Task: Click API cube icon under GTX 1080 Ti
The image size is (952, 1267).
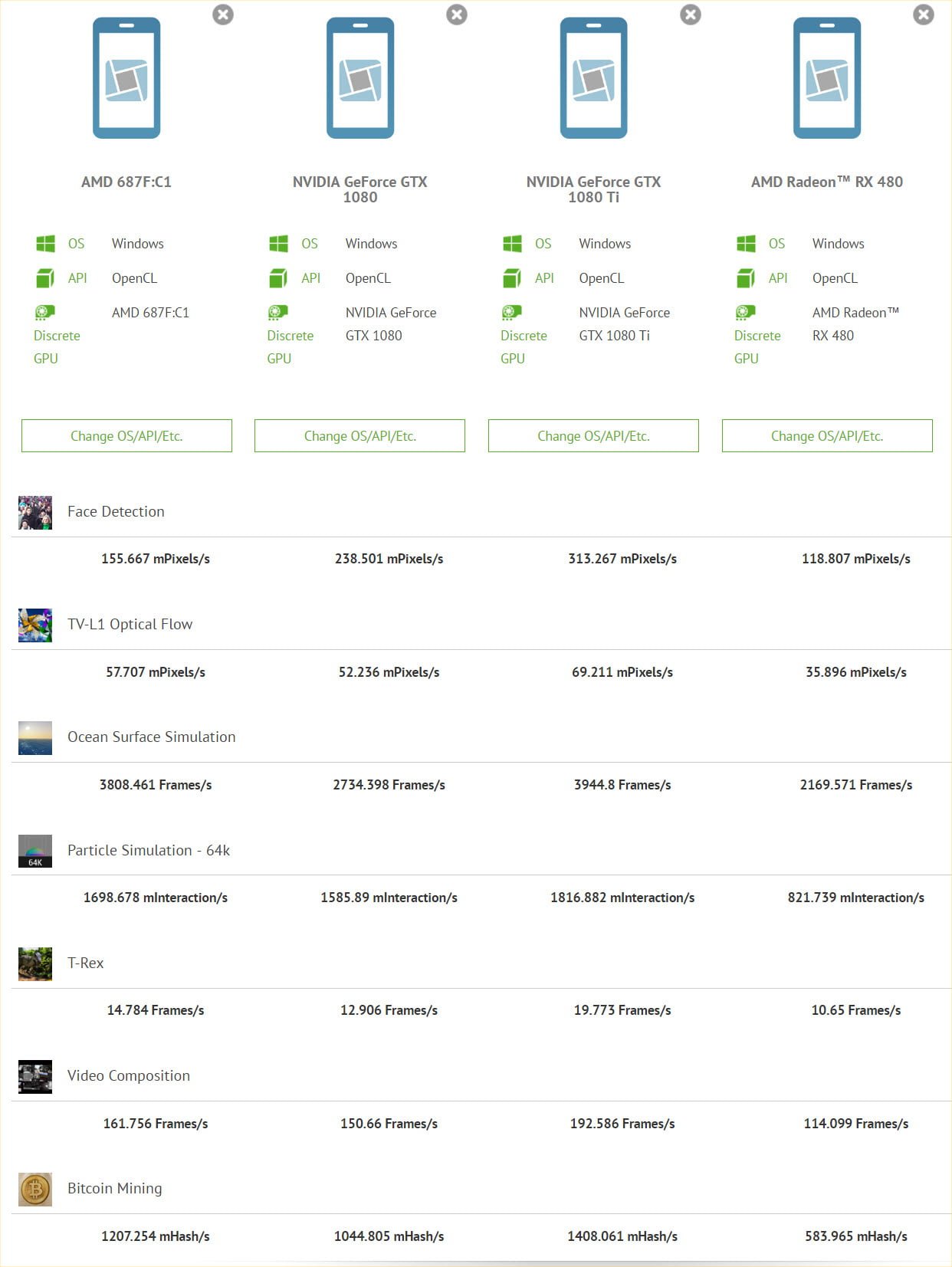Action: tap(512, 278)
